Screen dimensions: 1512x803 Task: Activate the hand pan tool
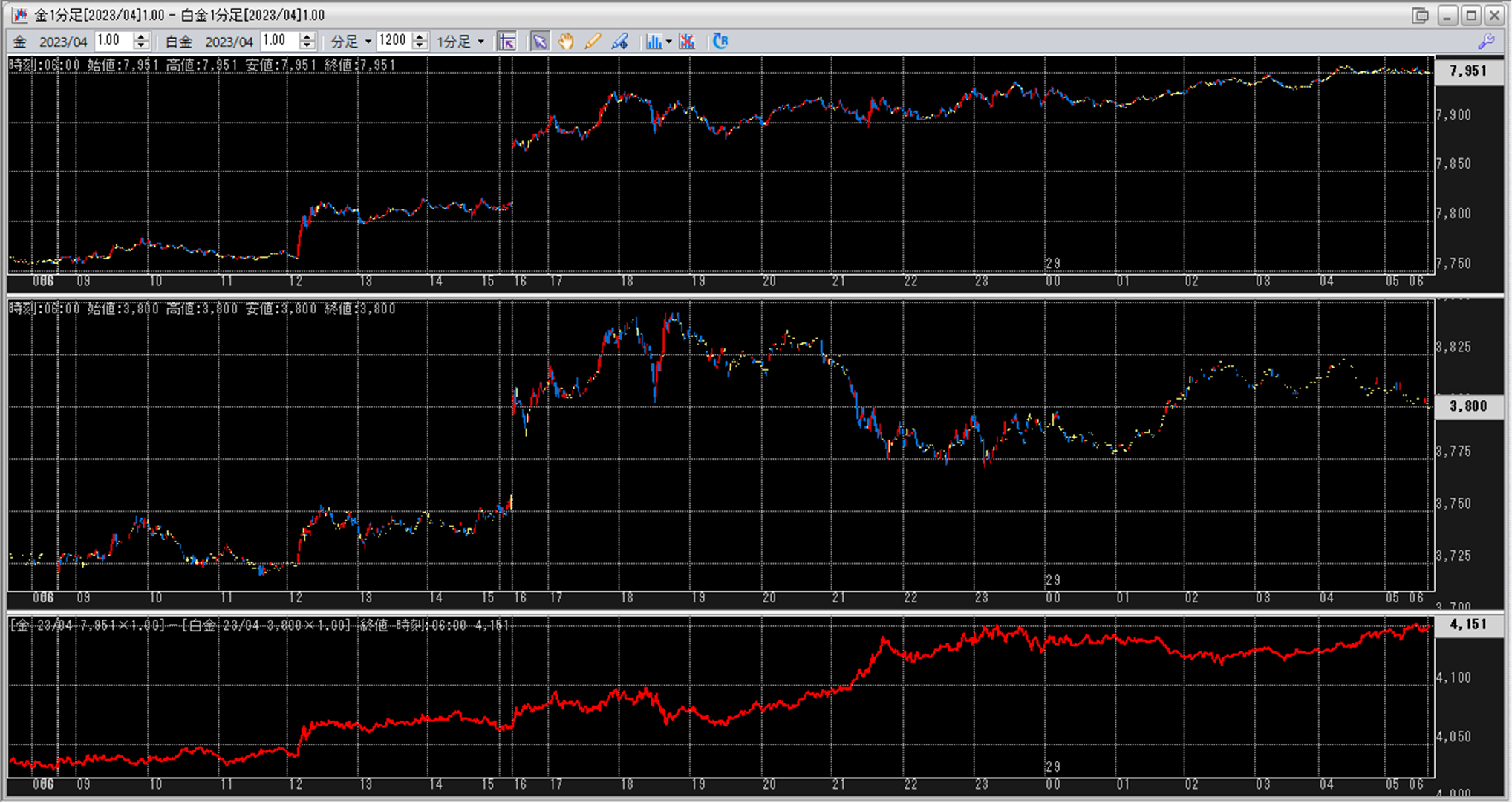(566, 42)
